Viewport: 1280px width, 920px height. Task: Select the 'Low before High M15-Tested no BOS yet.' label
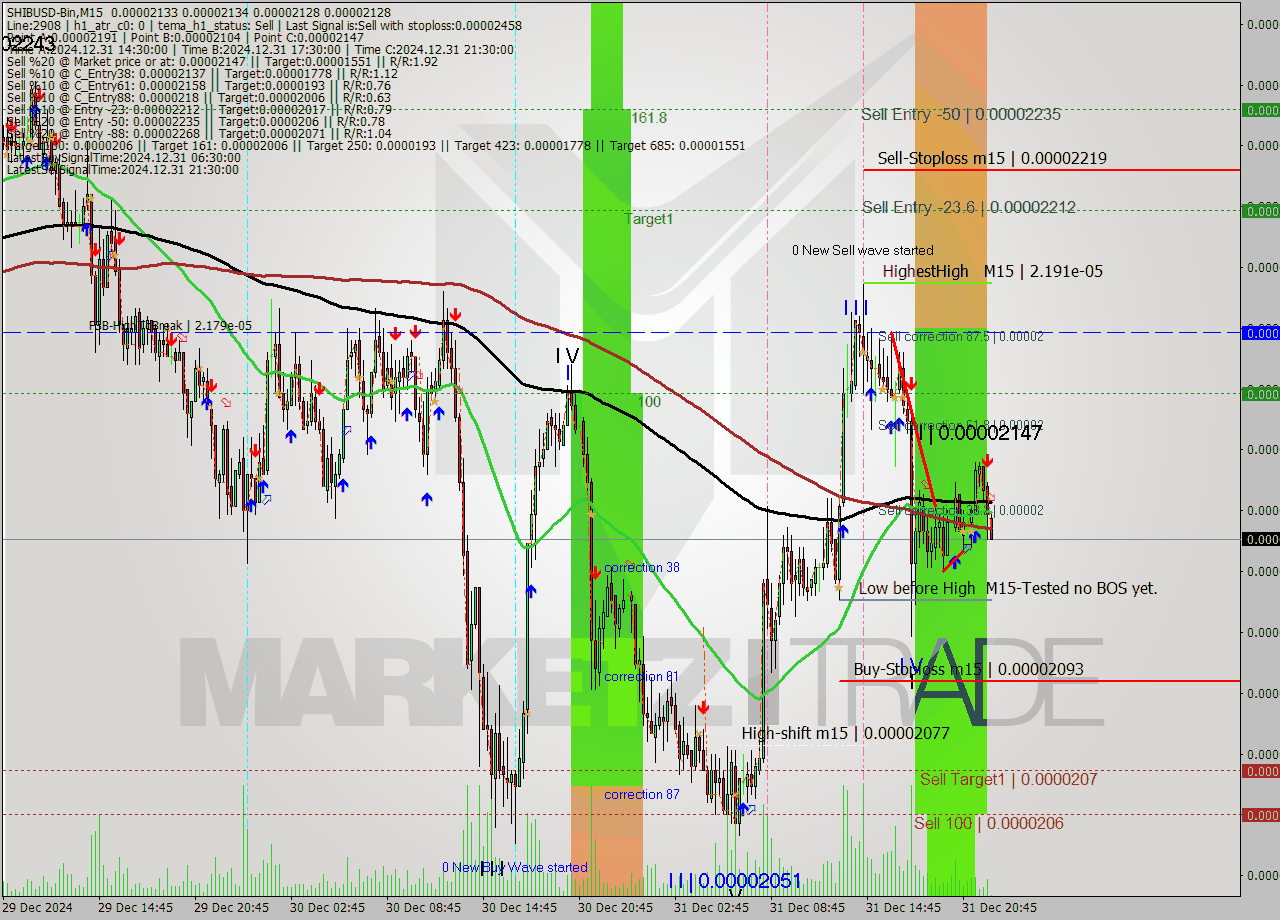point(1007,588)
